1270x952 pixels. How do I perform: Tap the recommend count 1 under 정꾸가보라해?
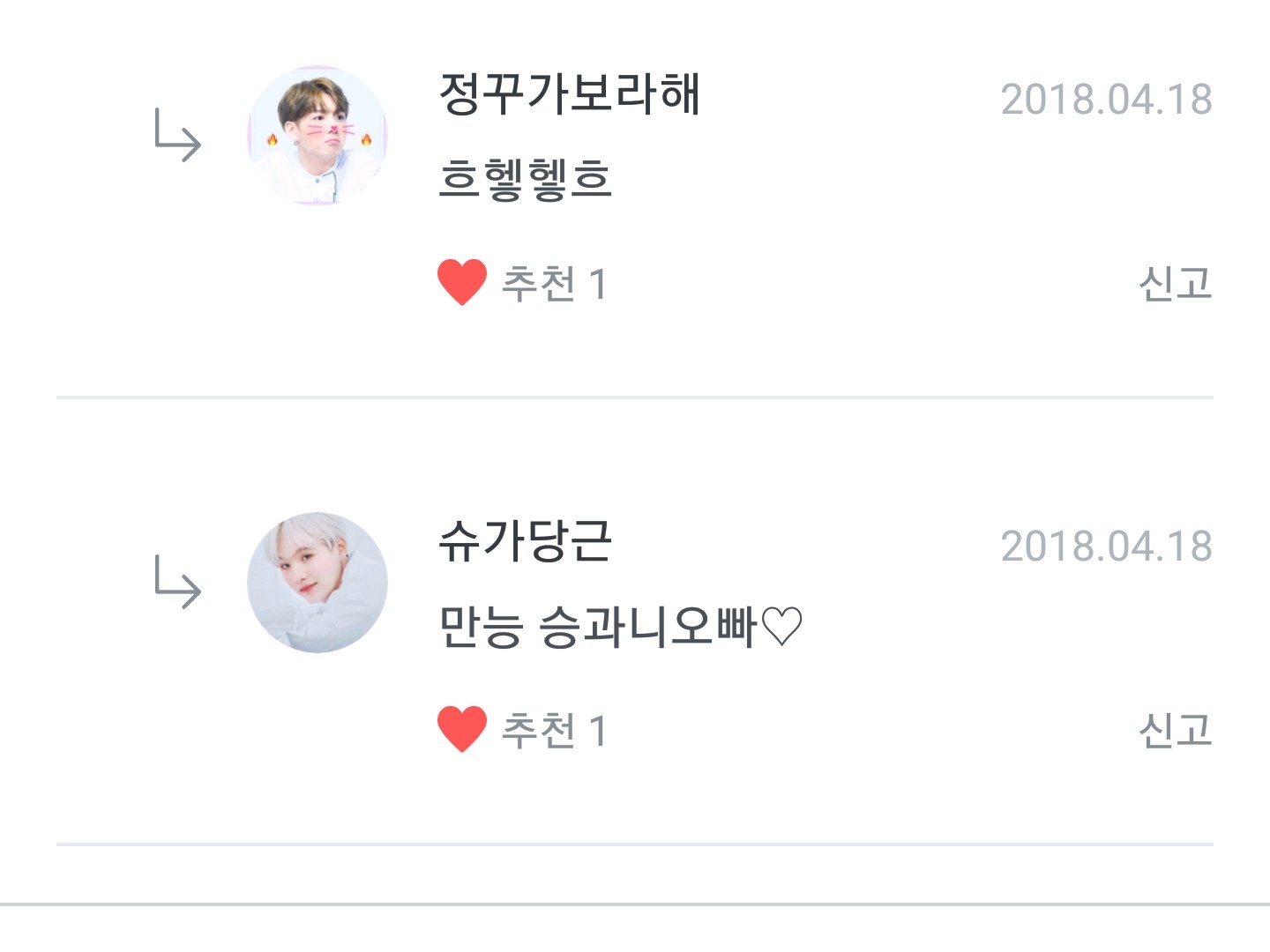[598, 285]
